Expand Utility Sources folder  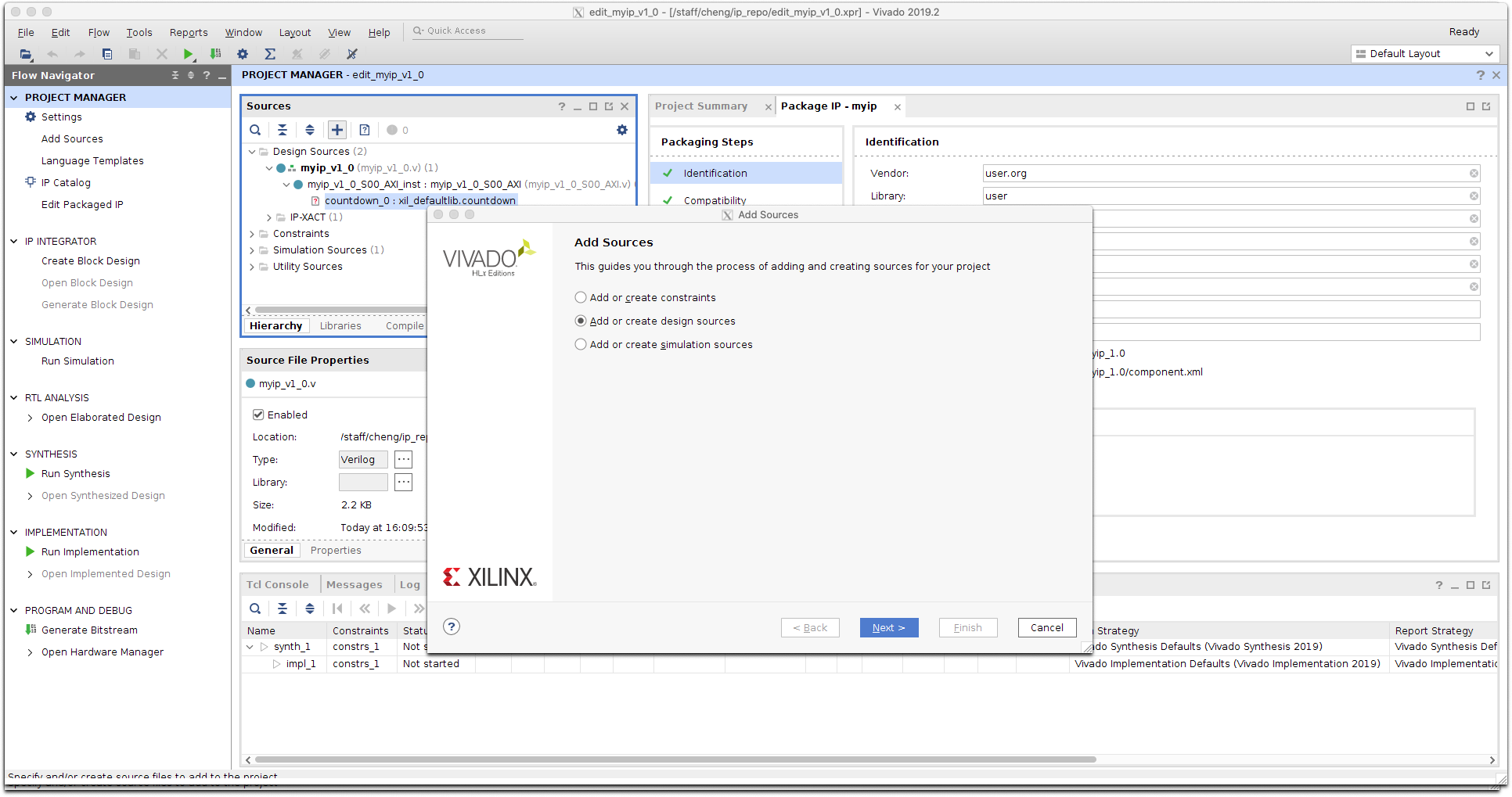tap(252, 267)
